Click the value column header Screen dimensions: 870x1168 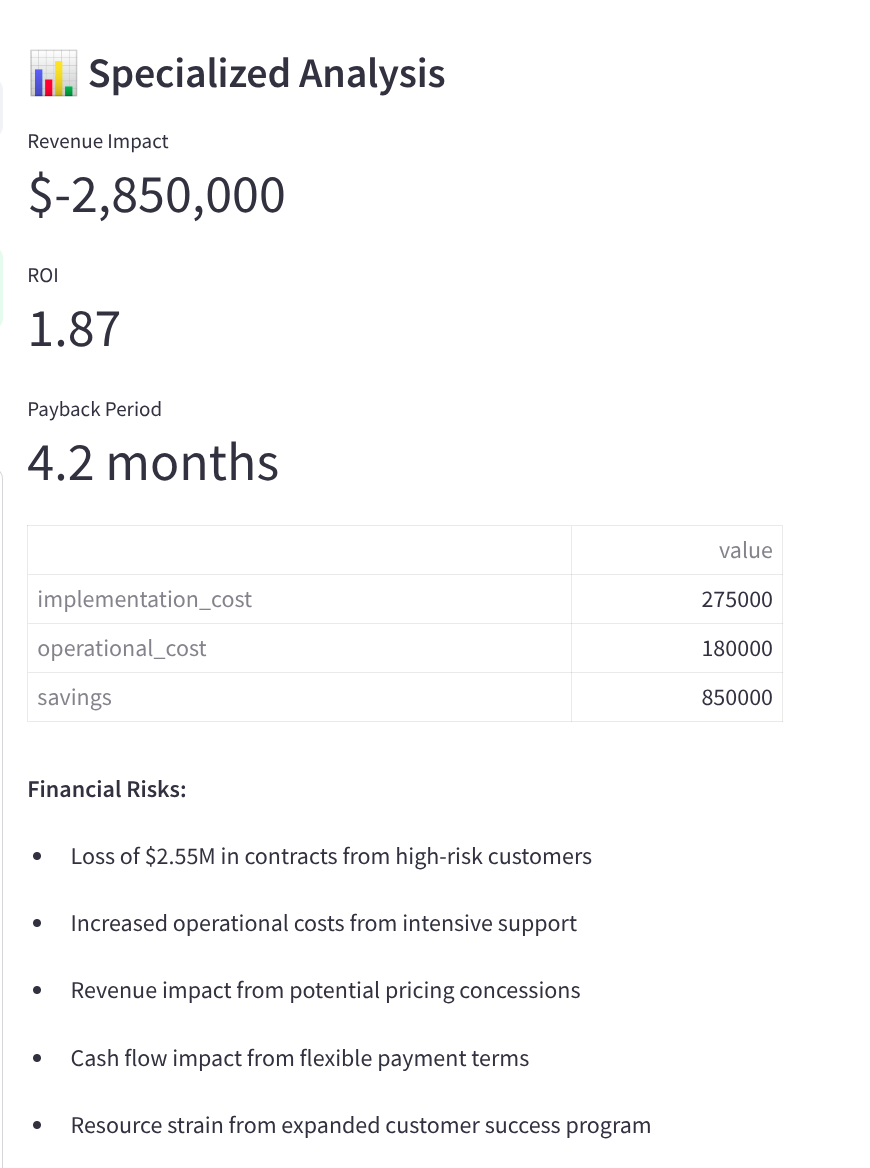point(745,550)
